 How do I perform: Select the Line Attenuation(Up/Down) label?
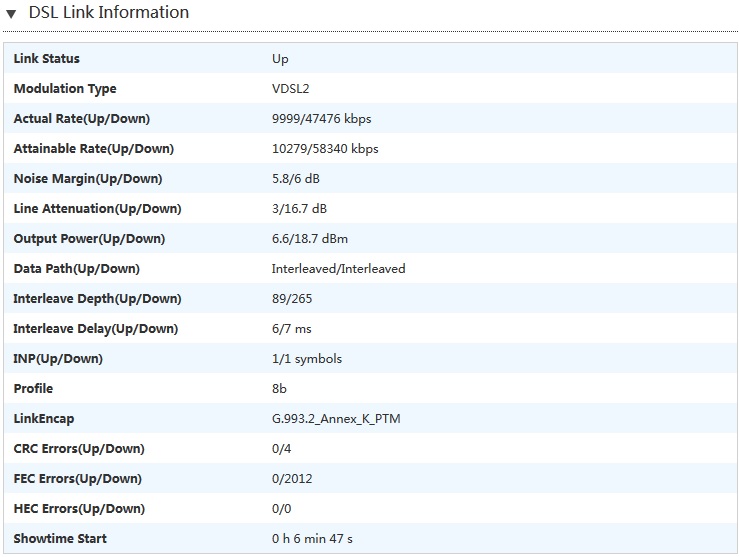[97, 209]
